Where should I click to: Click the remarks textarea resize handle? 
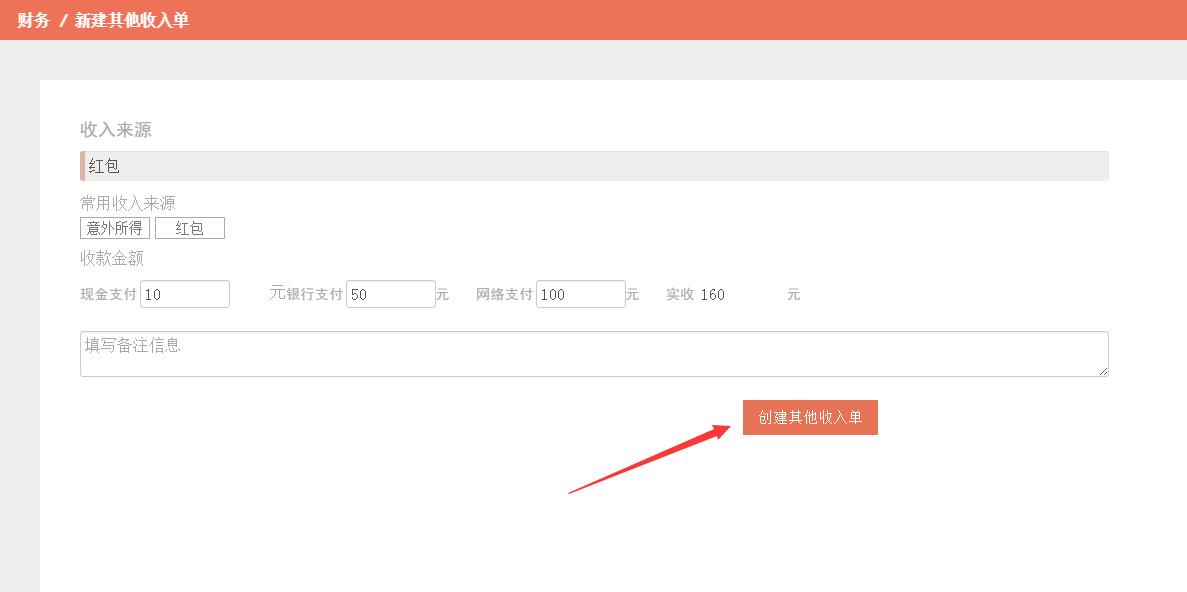[x=1103, y=371]
